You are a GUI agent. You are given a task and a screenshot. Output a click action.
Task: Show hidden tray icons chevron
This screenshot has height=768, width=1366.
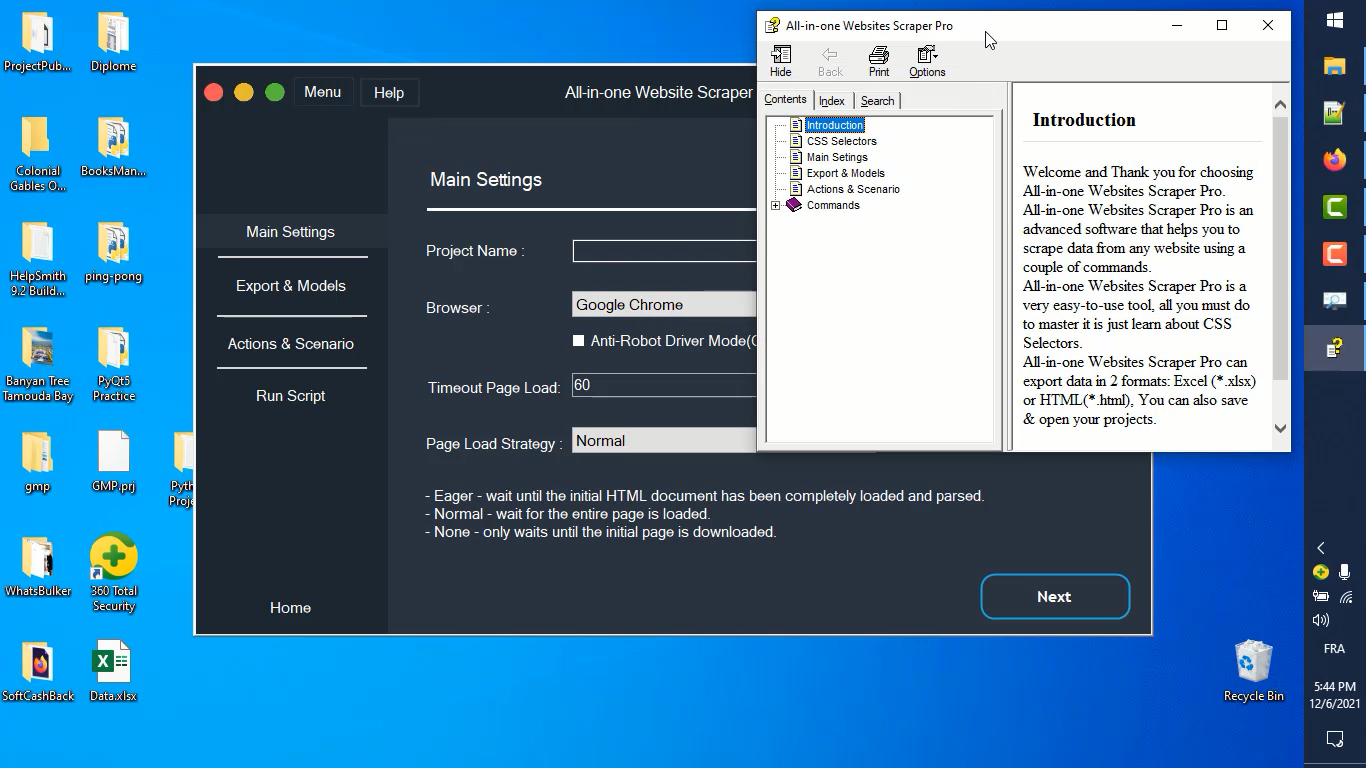pos(1321,548)
